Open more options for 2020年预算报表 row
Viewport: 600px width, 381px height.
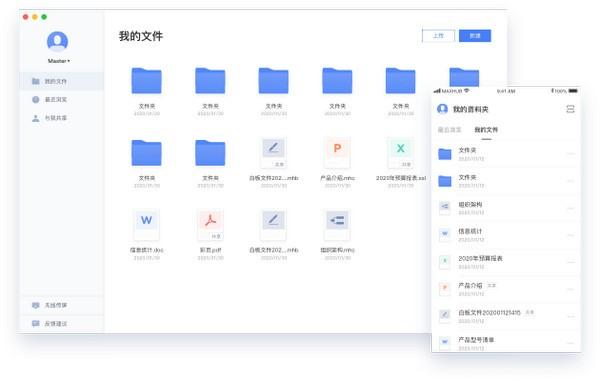tap(571, 262)
